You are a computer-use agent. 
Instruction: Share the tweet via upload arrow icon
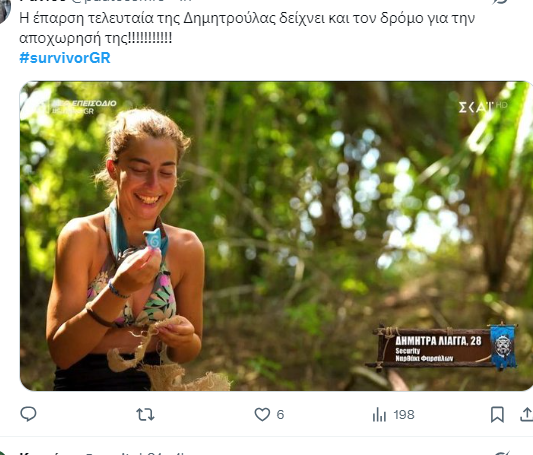pos(526,415)
